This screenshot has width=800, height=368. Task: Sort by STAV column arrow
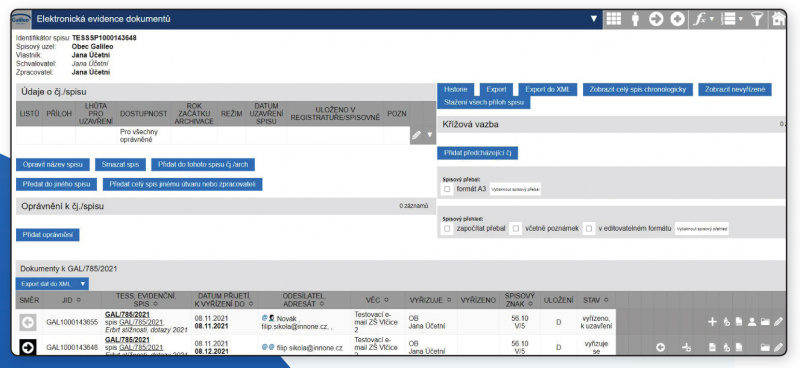[x=606, y=300]
